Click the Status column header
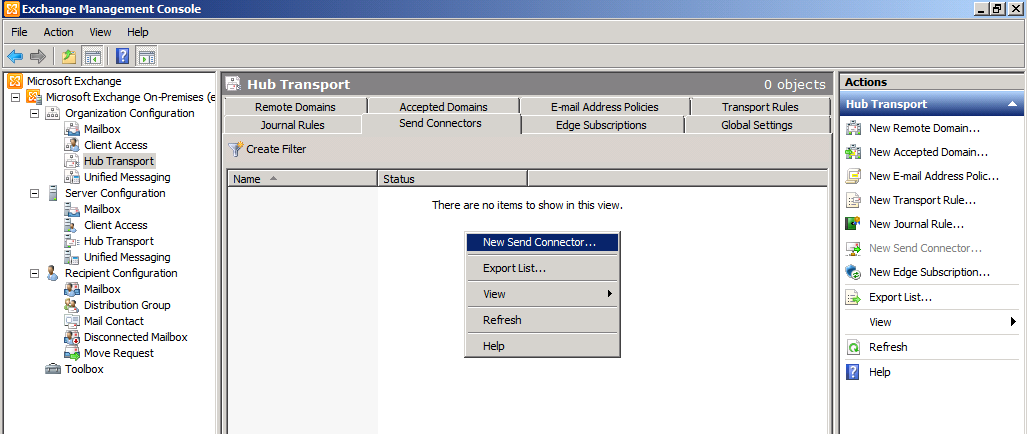1027x434 pixels. 453,179
